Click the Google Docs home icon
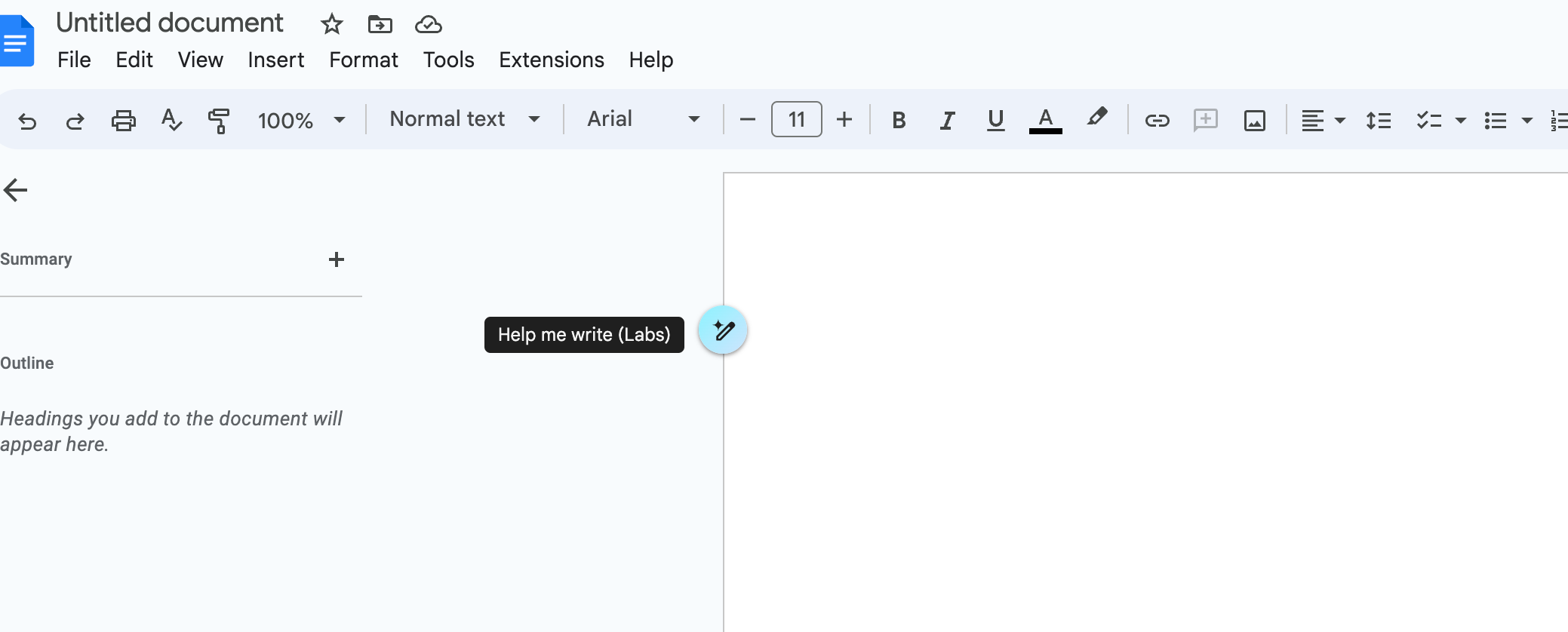1568x632 pixels. pos(17,41)
